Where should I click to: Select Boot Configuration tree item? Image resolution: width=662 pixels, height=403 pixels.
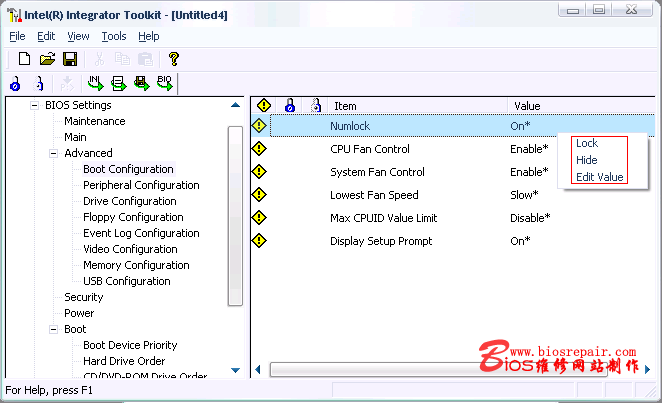coord(128,169)
